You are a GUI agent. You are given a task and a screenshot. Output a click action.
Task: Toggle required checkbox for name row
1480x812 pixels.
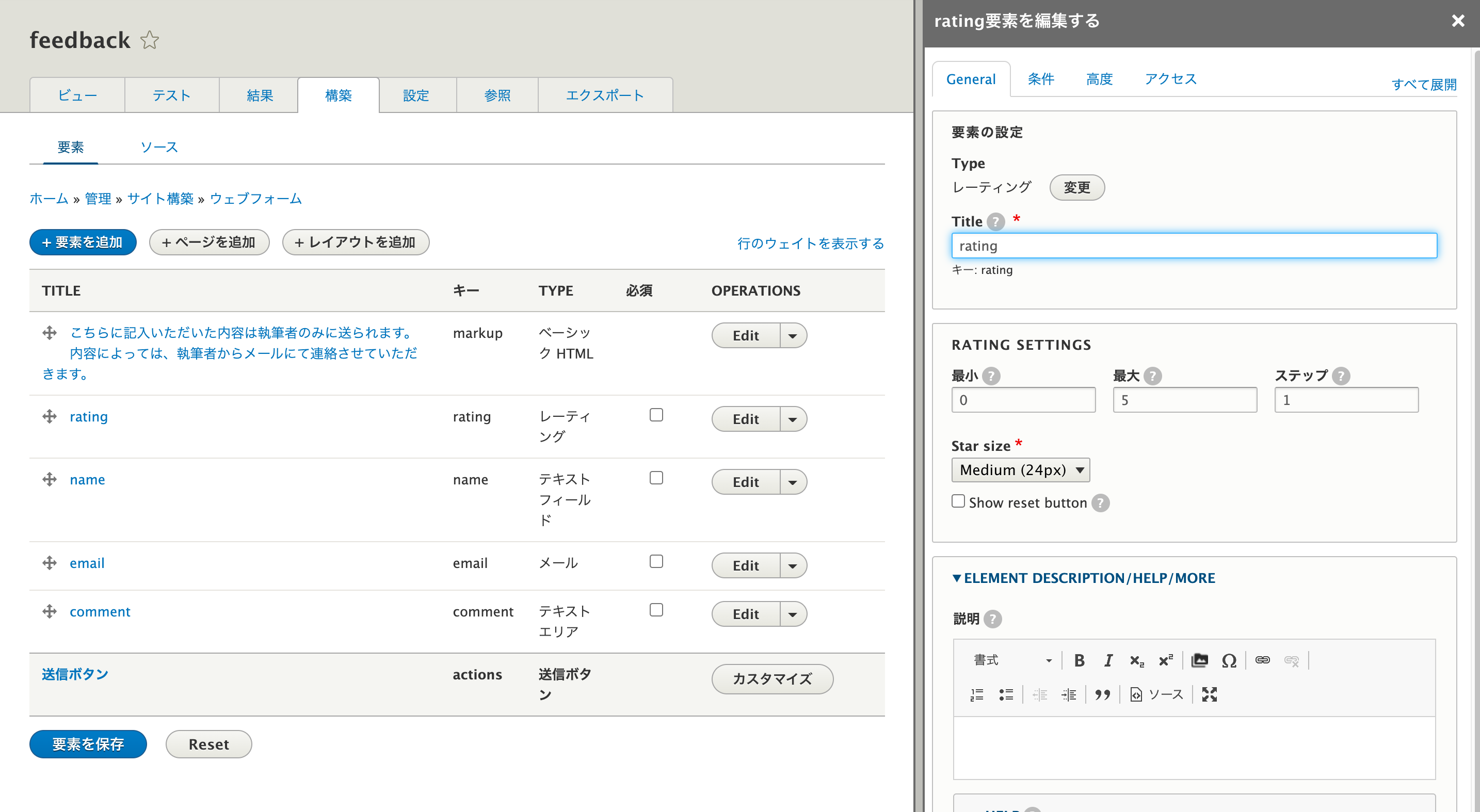[656, 478]
